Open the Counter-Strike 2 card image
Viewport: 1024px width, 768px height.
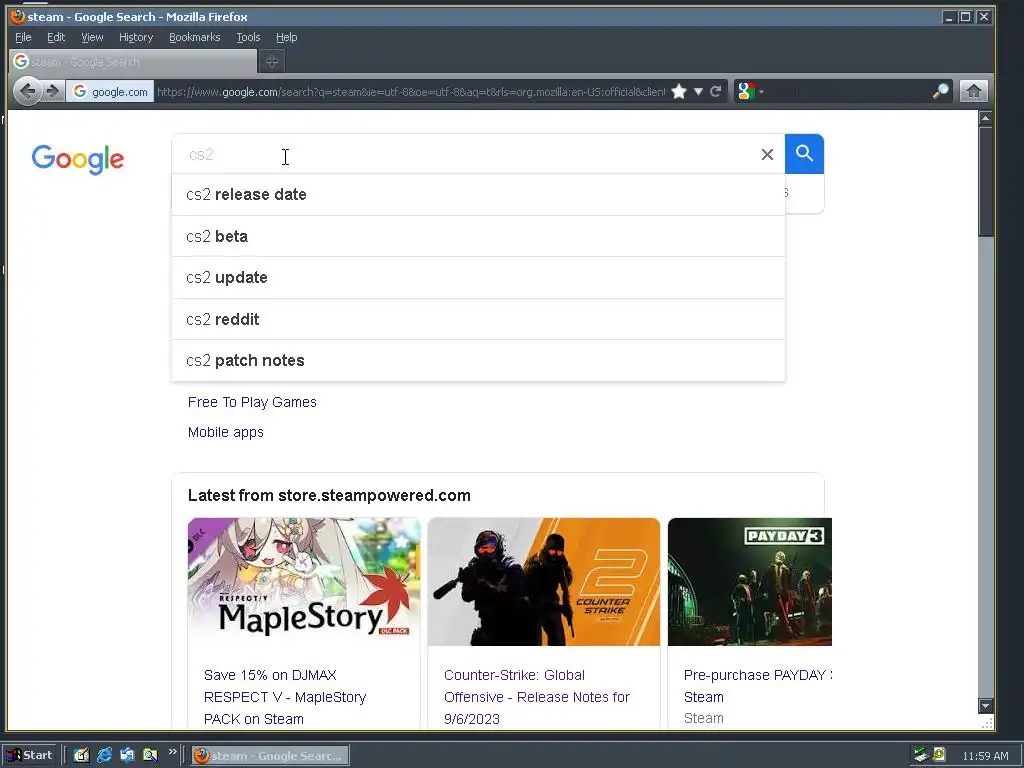[543, 582]
